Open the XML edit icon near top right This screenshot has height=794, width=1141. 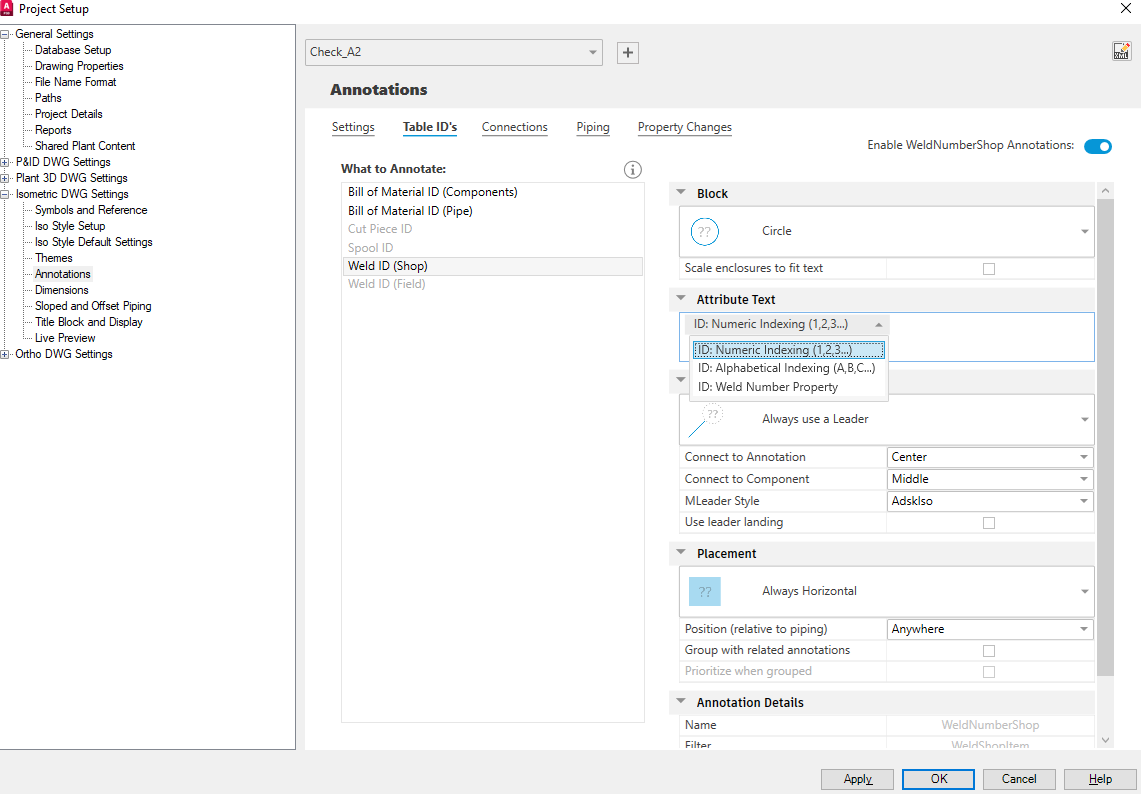pos(1122,50)
